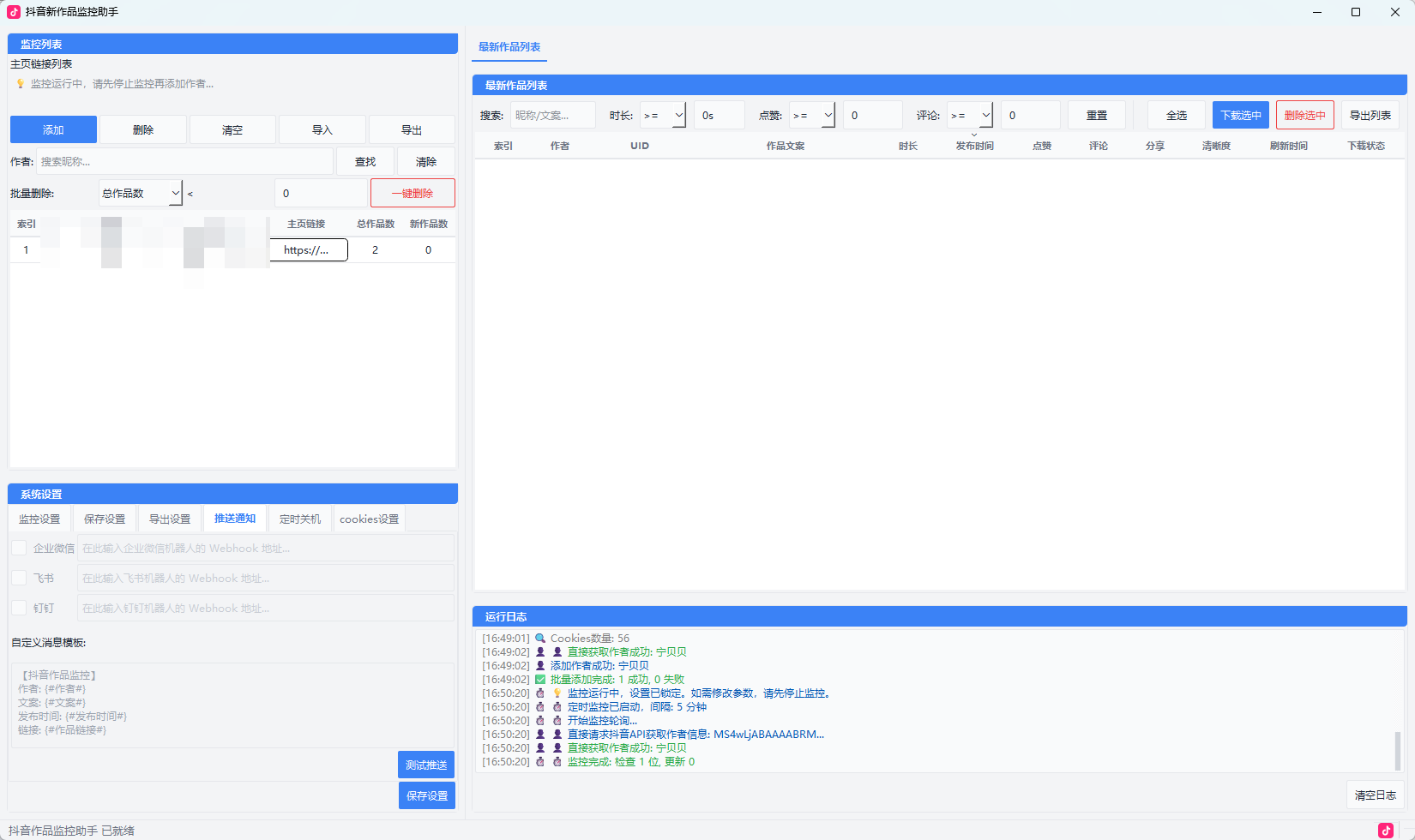Select the 导出设置 tab

(170, 519)
